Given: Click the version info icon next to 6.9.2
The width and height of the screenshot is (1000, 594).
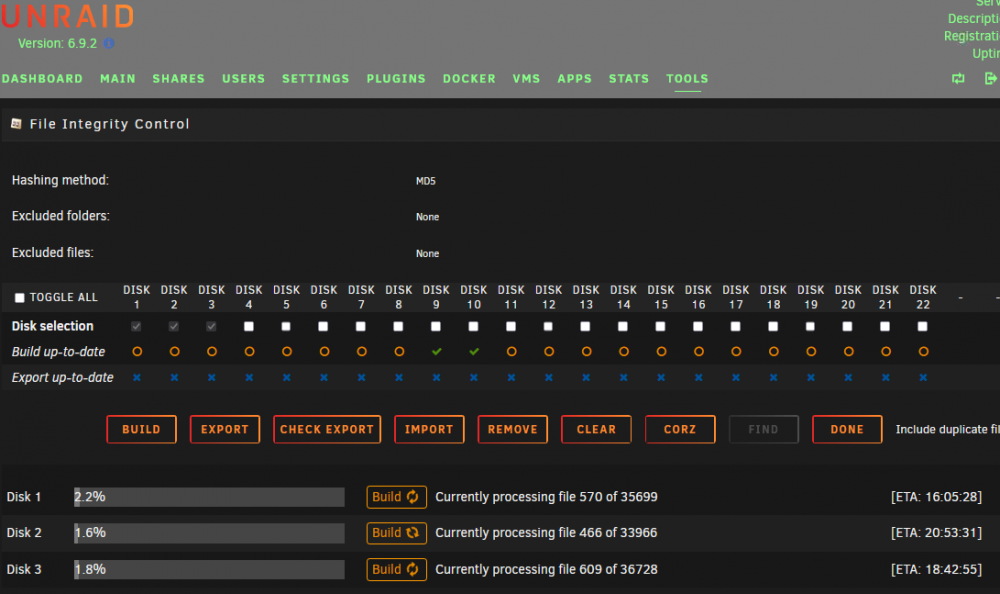Looking at the screenshot, I should pyautogui.click(x=109, y=43).
